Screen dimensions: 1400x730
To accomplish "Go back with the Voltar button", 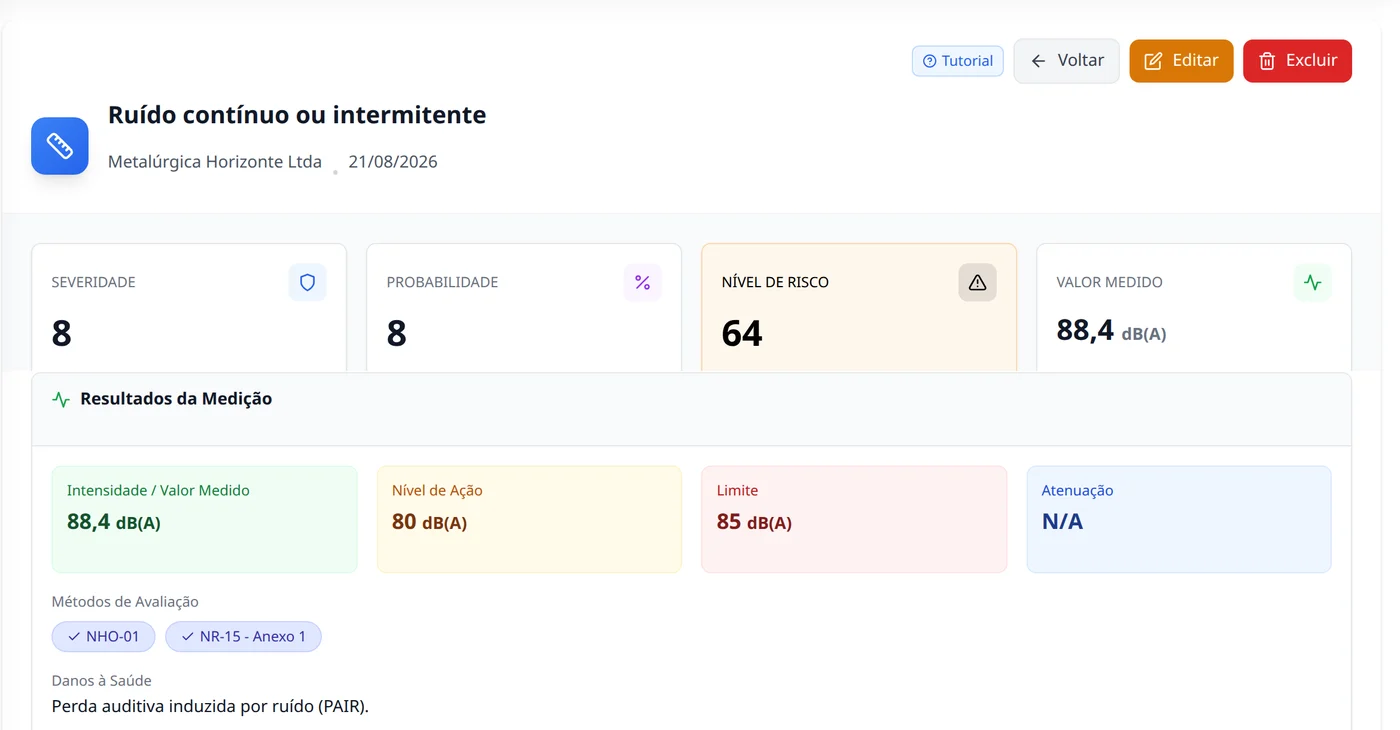I will pos(1066,61).
